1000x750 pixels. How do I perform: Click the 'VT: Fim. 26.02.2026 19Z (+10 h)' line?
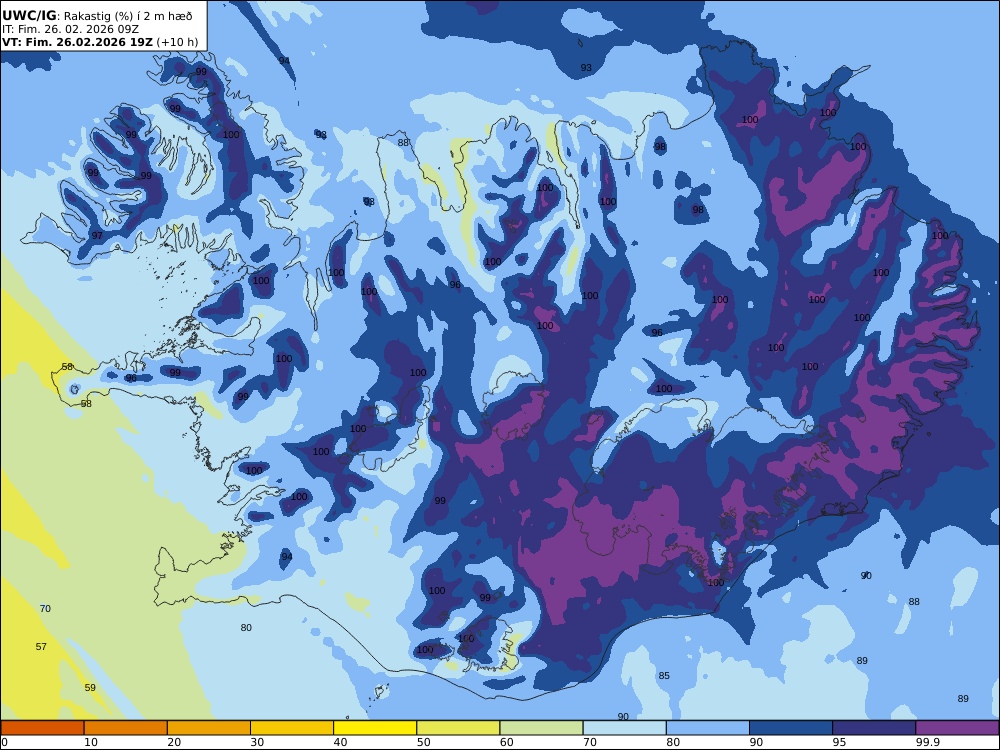click(x=100, y=42)
